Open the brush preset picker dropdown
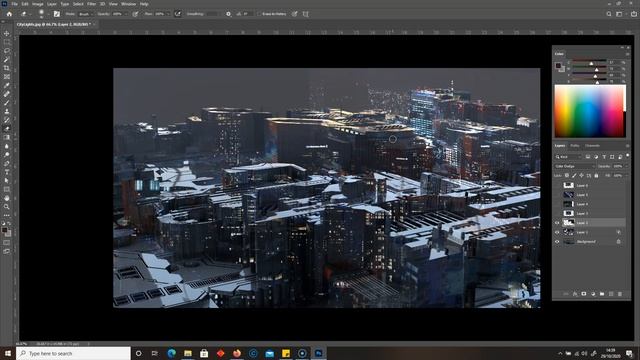The image size is (640, 360). 48,14
